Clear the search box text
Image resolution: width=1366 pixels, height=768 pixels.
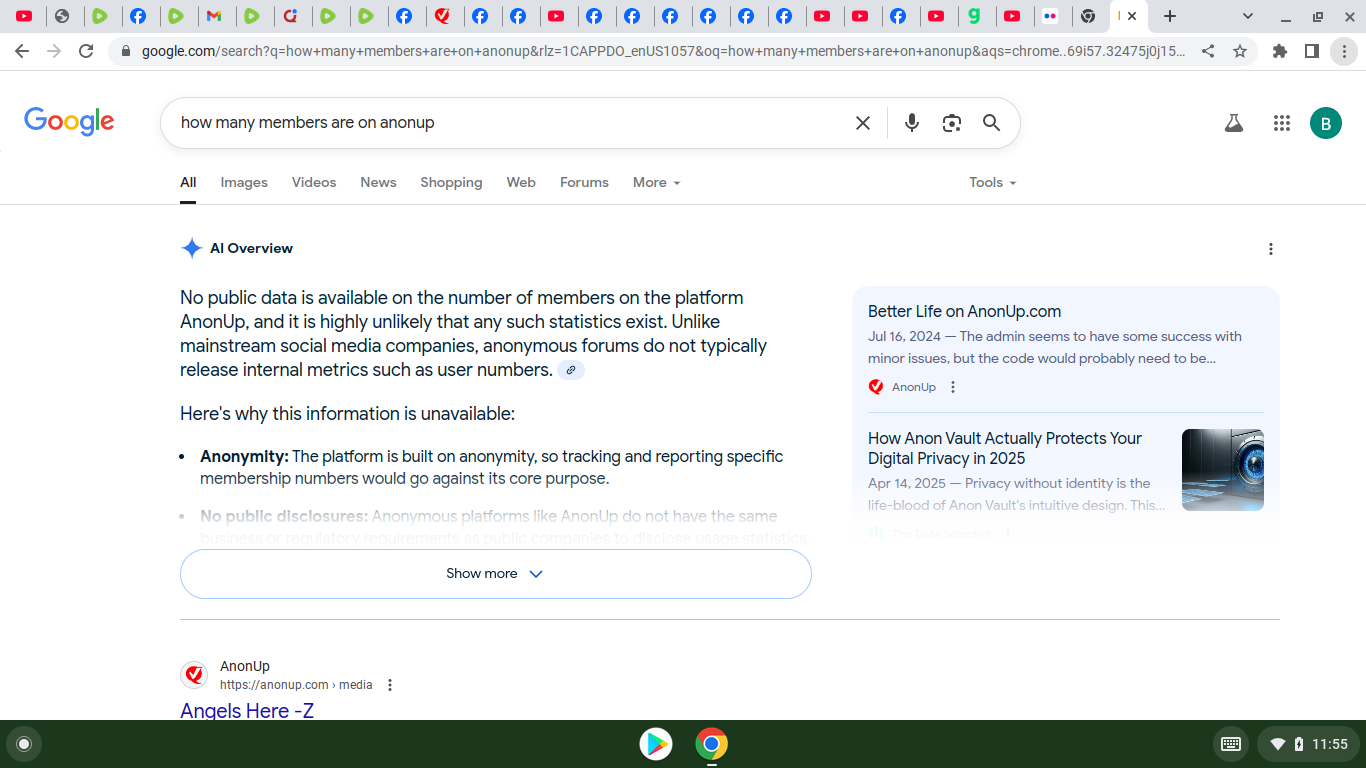[862, 123]
